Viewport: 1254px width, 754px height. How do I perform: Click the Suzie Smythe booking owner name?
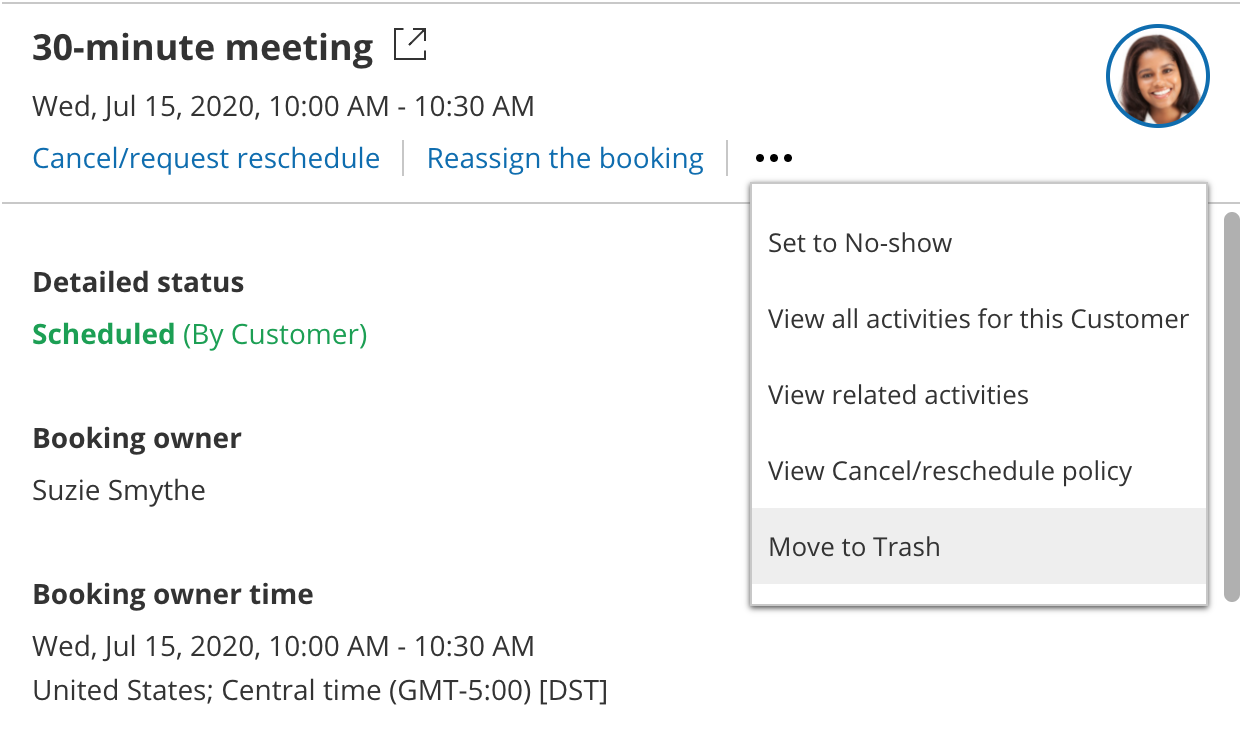pos(119,491)
